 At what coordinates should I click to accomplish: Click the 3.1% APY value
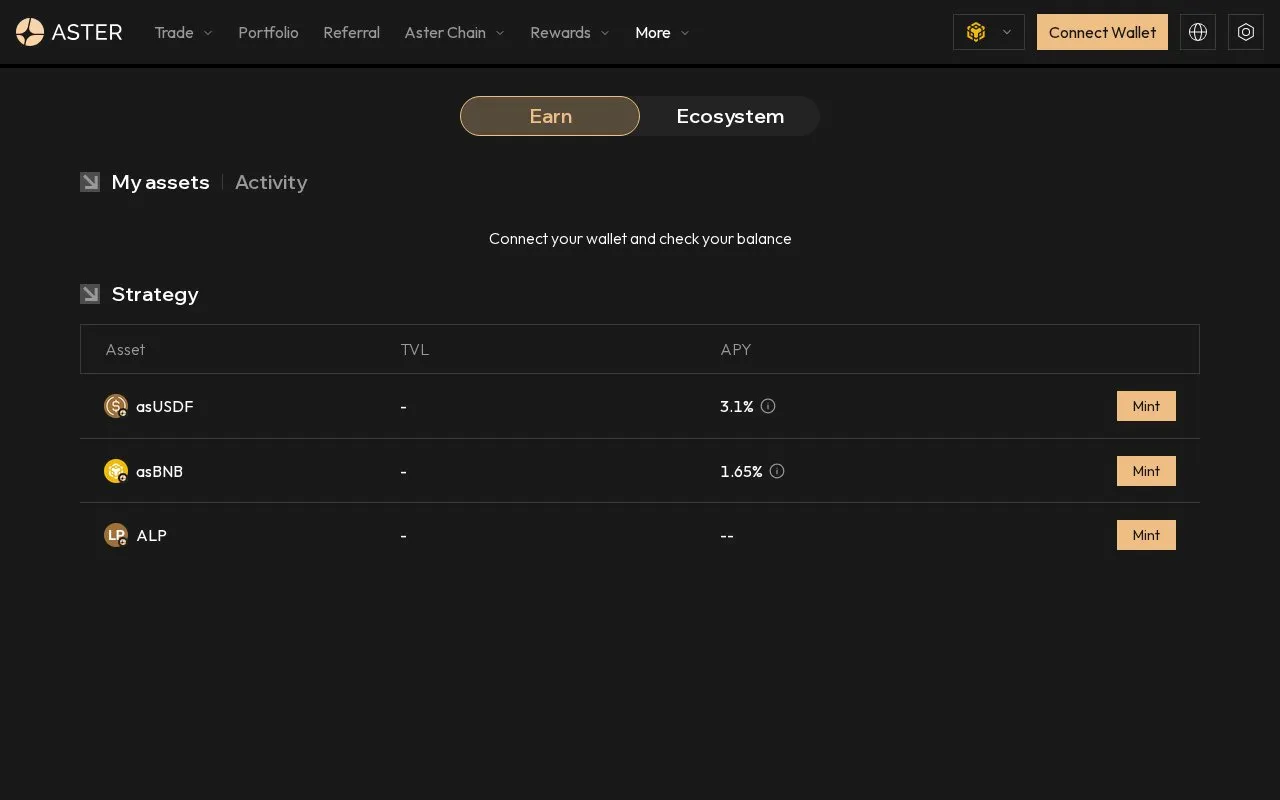coord(737,406)
